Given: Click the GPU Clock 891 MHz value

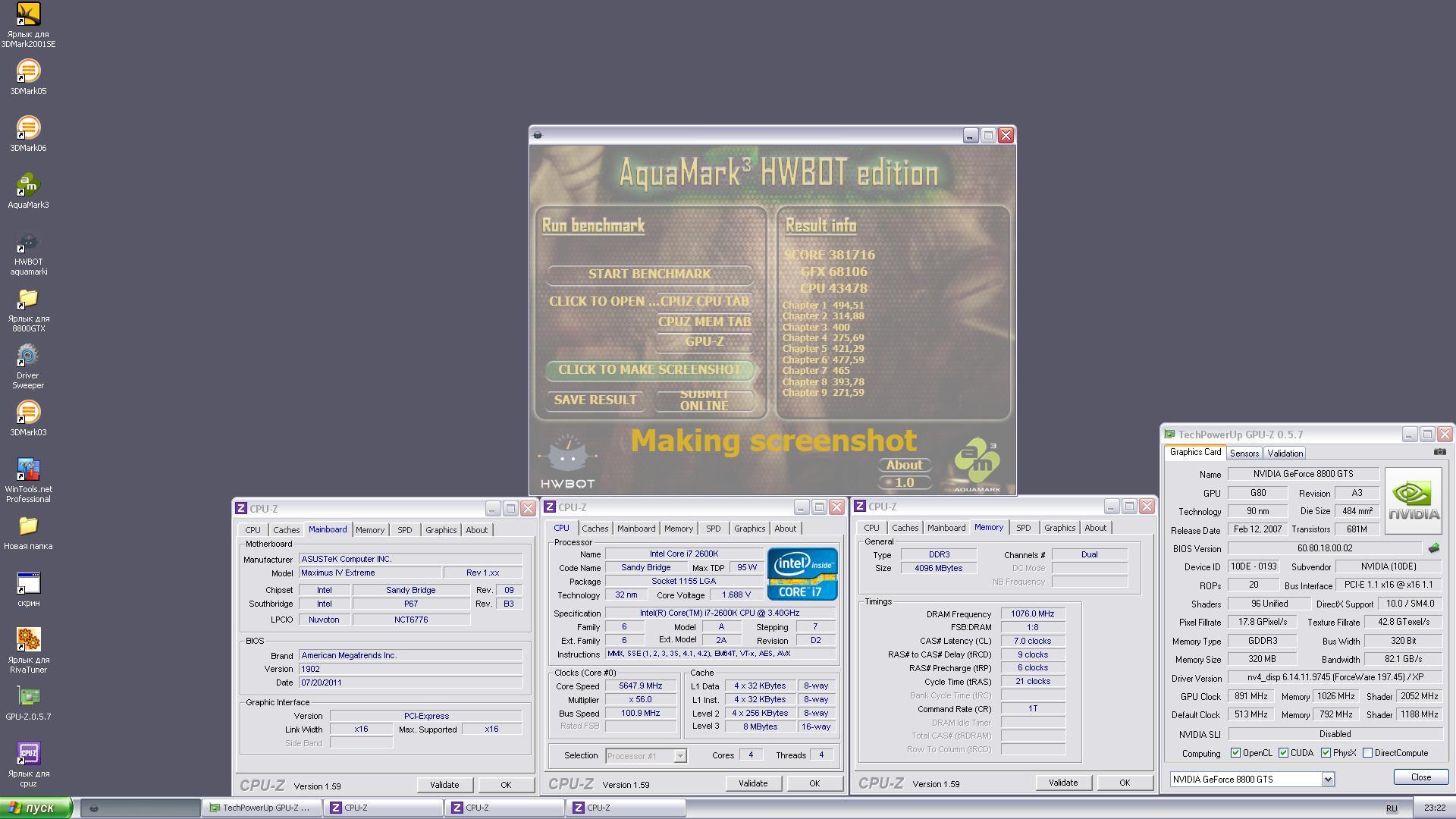Looking at the screenshot, I should tap(1250, 696).
